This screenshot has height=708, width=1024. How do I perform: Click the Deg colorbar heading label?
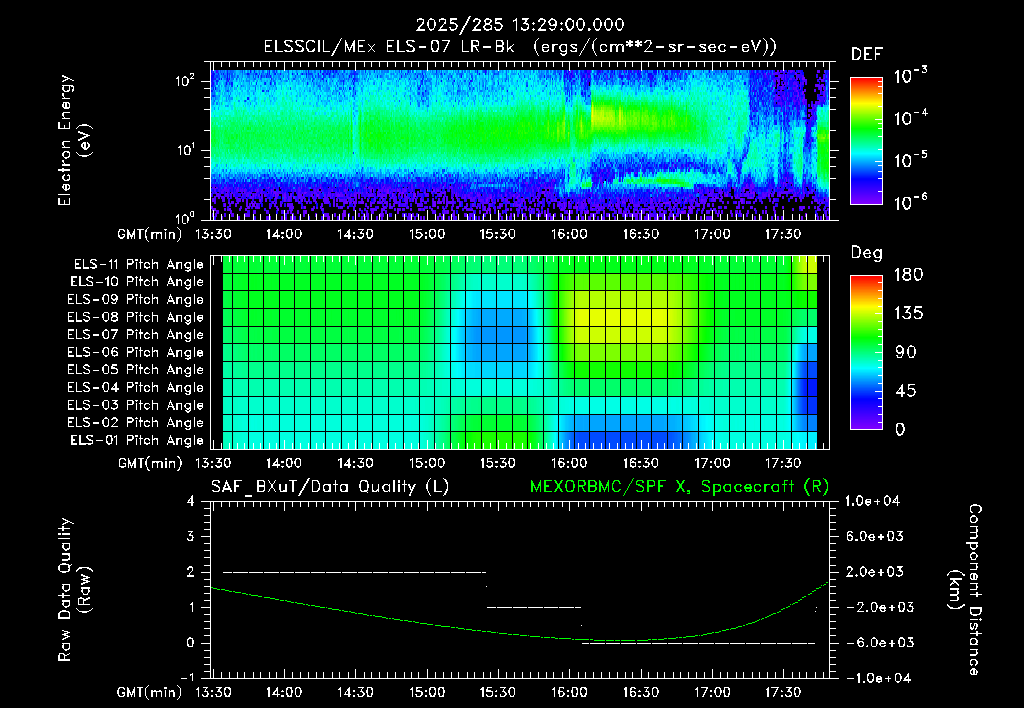pyautogui.click(x=867, y=253)
